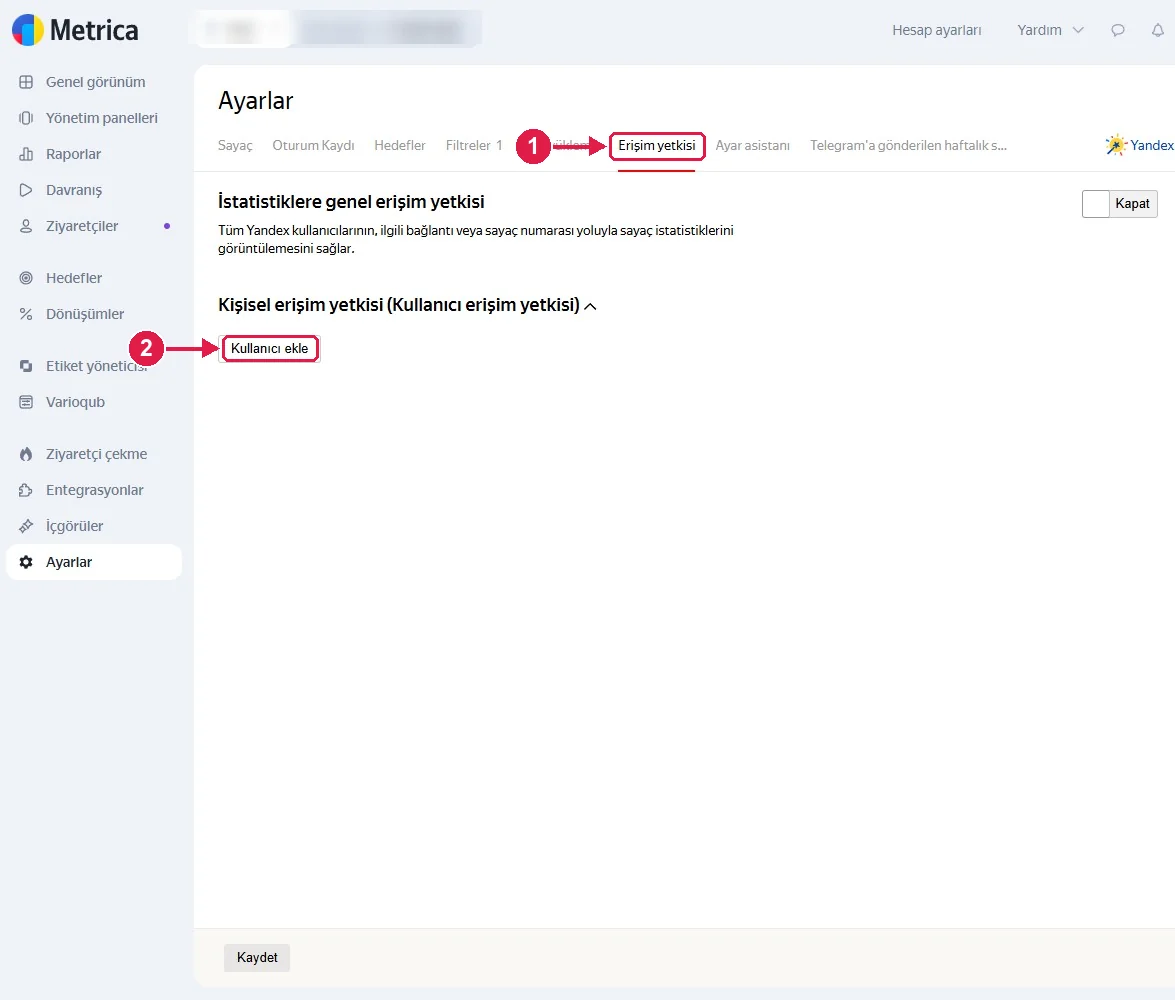Click the Kullanıcı ekle button
Screen dimensions: 1175x1000
point(270,349)
